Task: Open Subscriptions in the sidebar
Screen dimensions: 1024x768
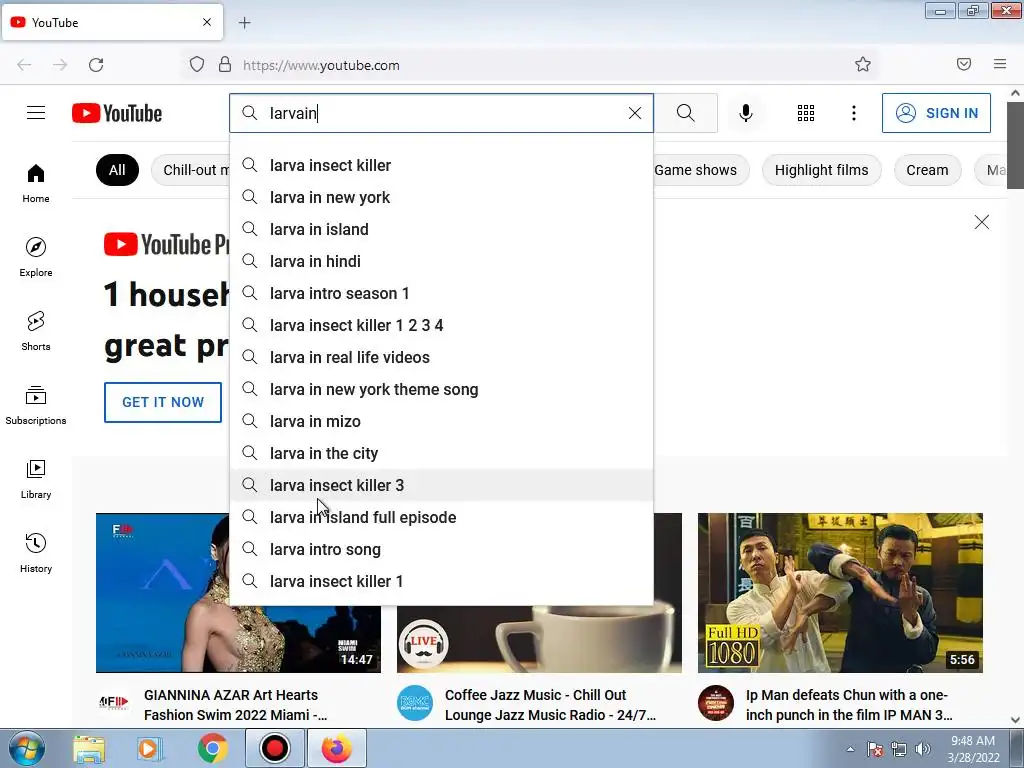Action: pyautogui.click(x=36, y=405)
